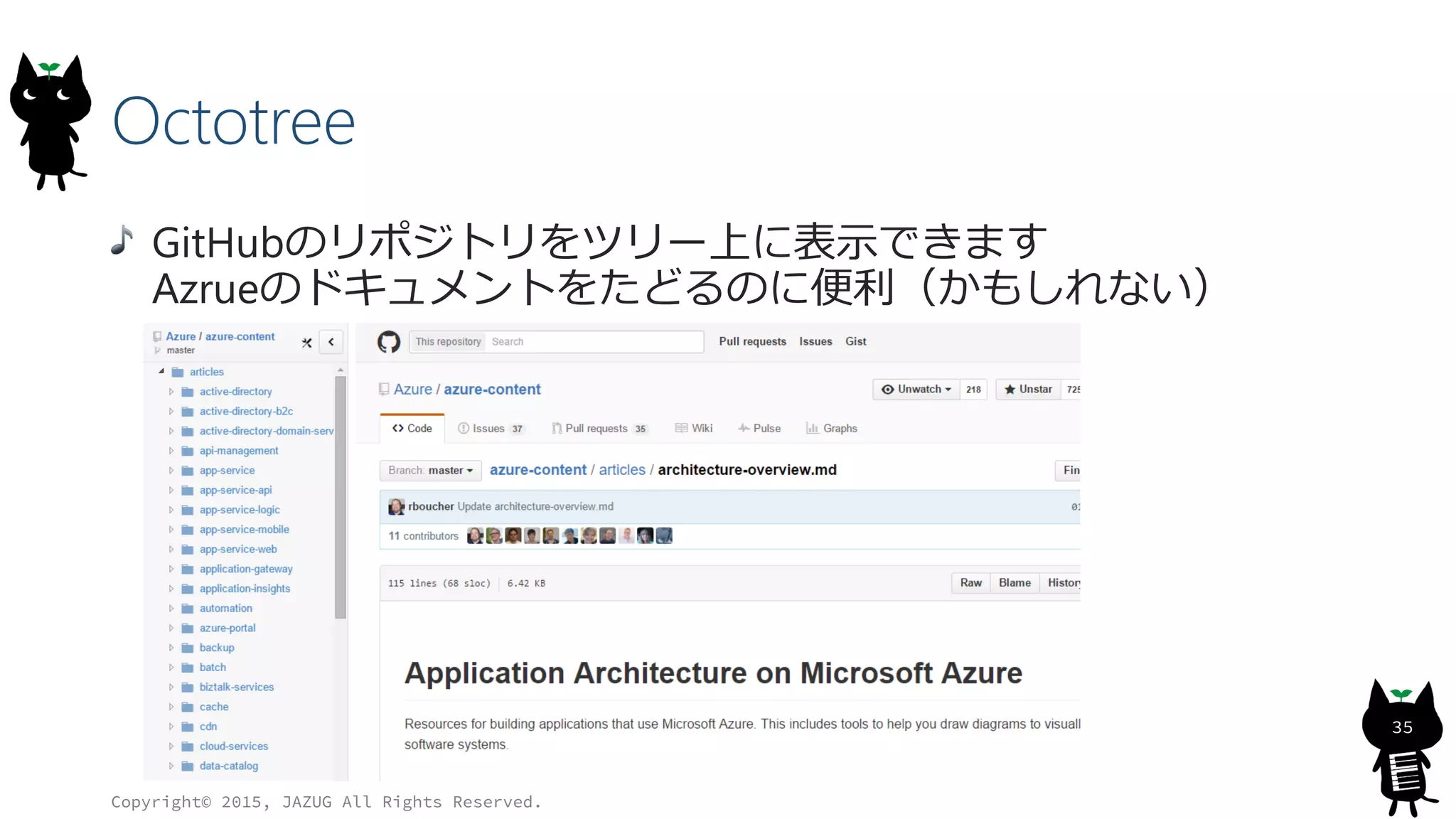Unstar the azure-content repository
The image size is (1456, 819).
tap(1028, 390)
